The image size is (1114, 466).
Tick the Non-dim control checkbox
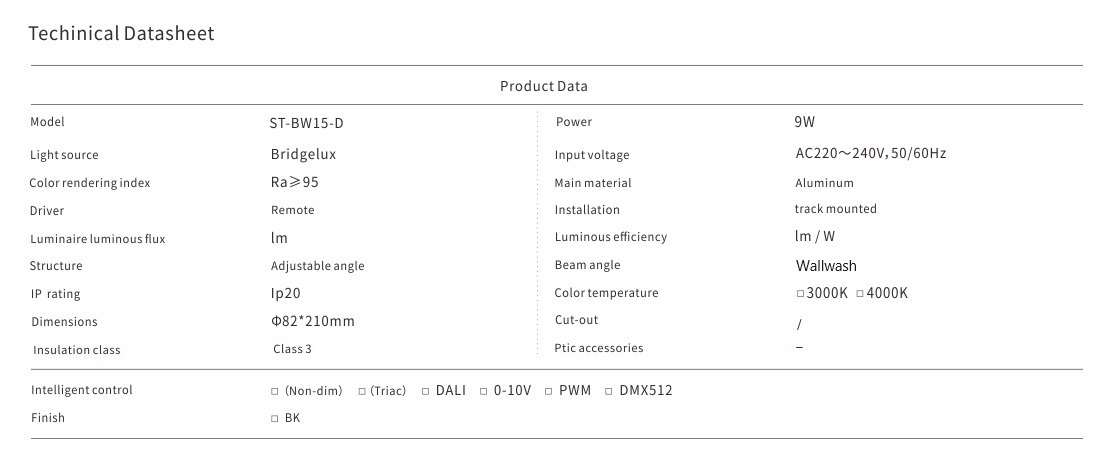click(275, 391)
